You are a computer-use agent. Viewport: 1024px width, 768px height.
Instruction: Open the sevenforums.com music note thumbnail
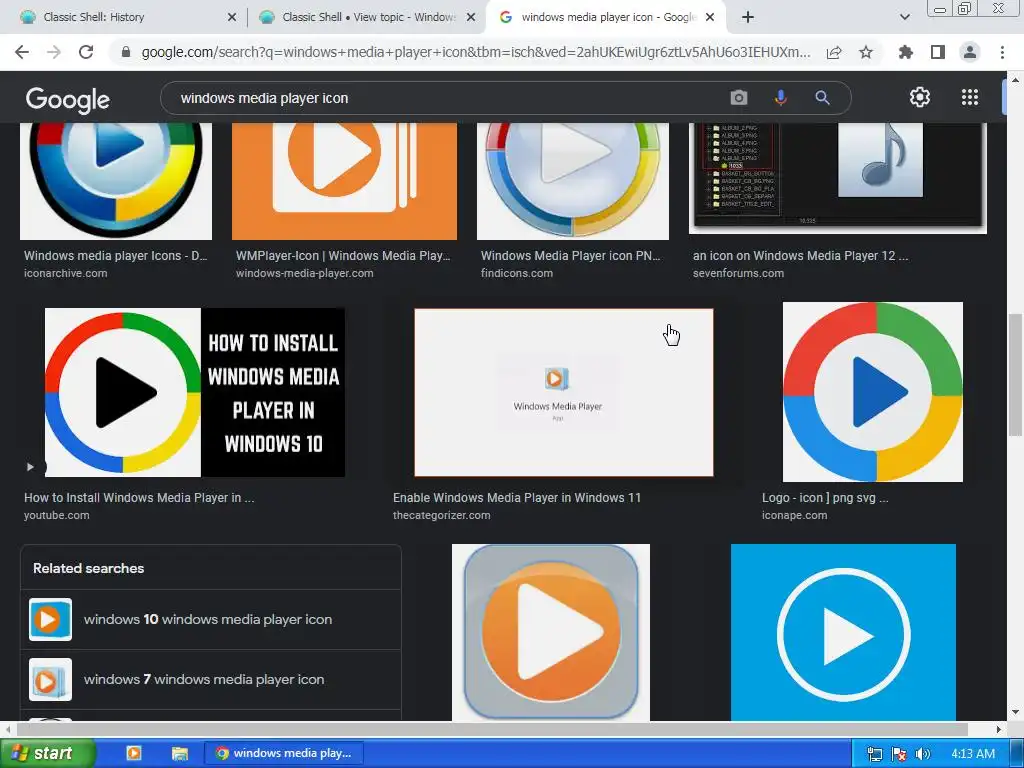click(x=838, y=178)
